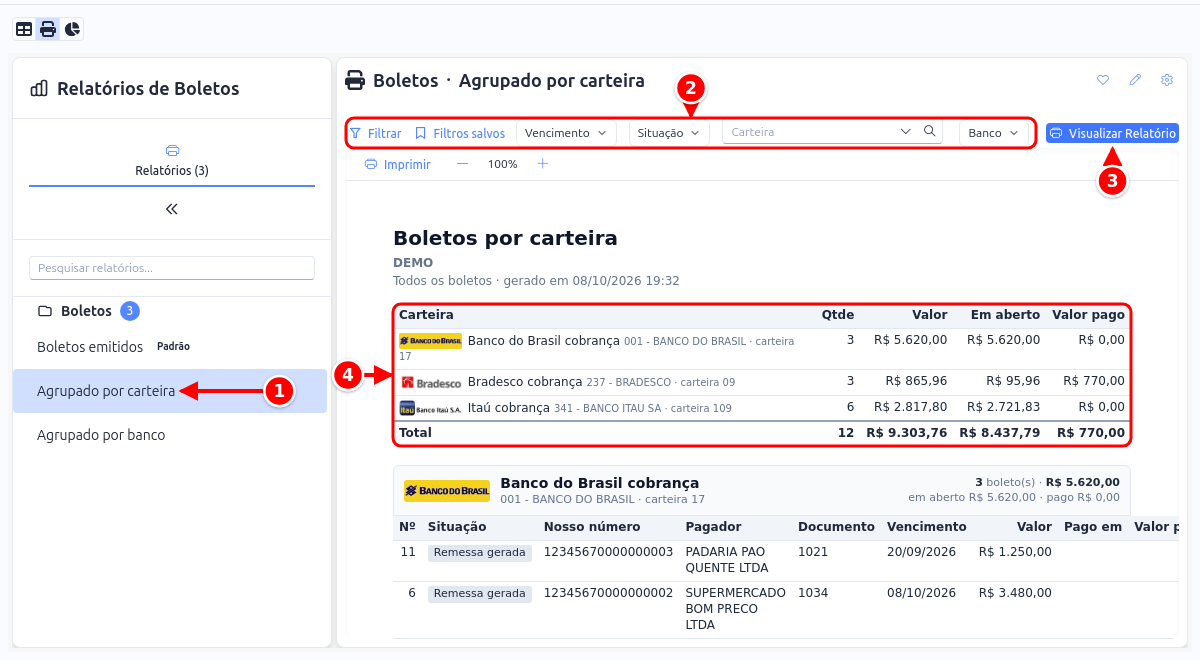
Task: Click the Itaú em aberto R$ 2.721,83
Action: (1003, 407)
